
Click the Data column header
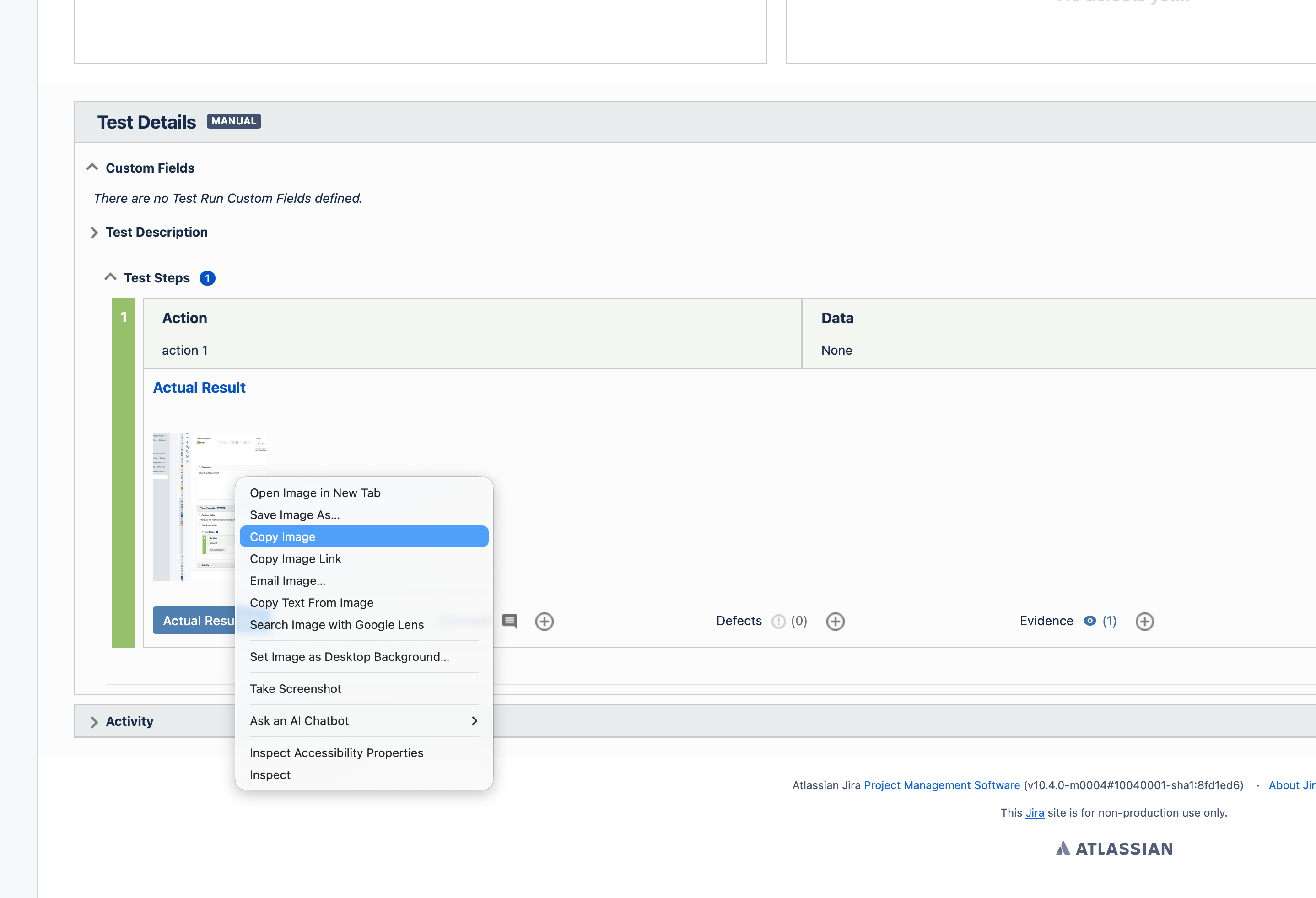[x=837, y=318]
